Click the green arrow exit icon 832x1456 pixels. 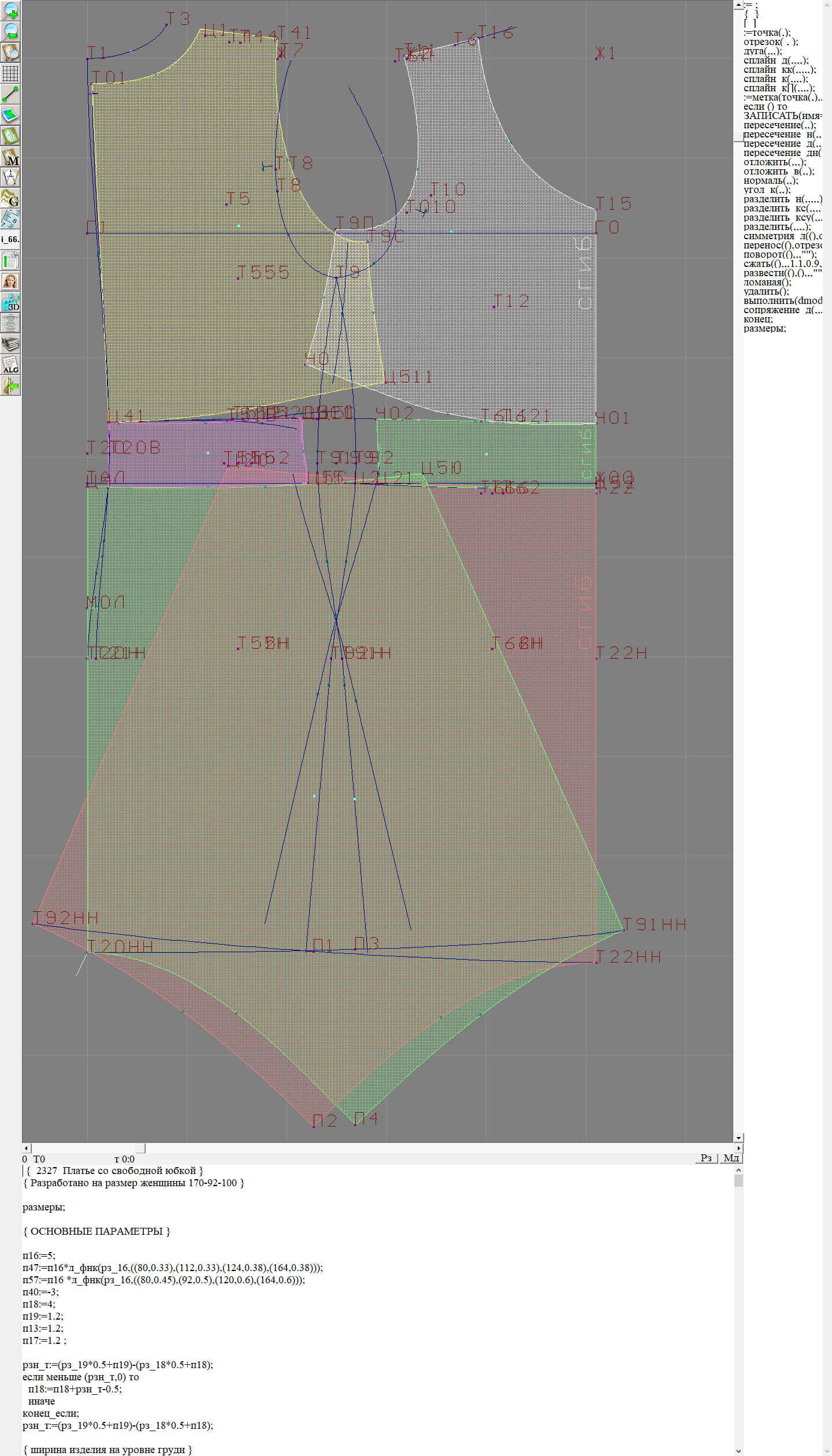10,385
